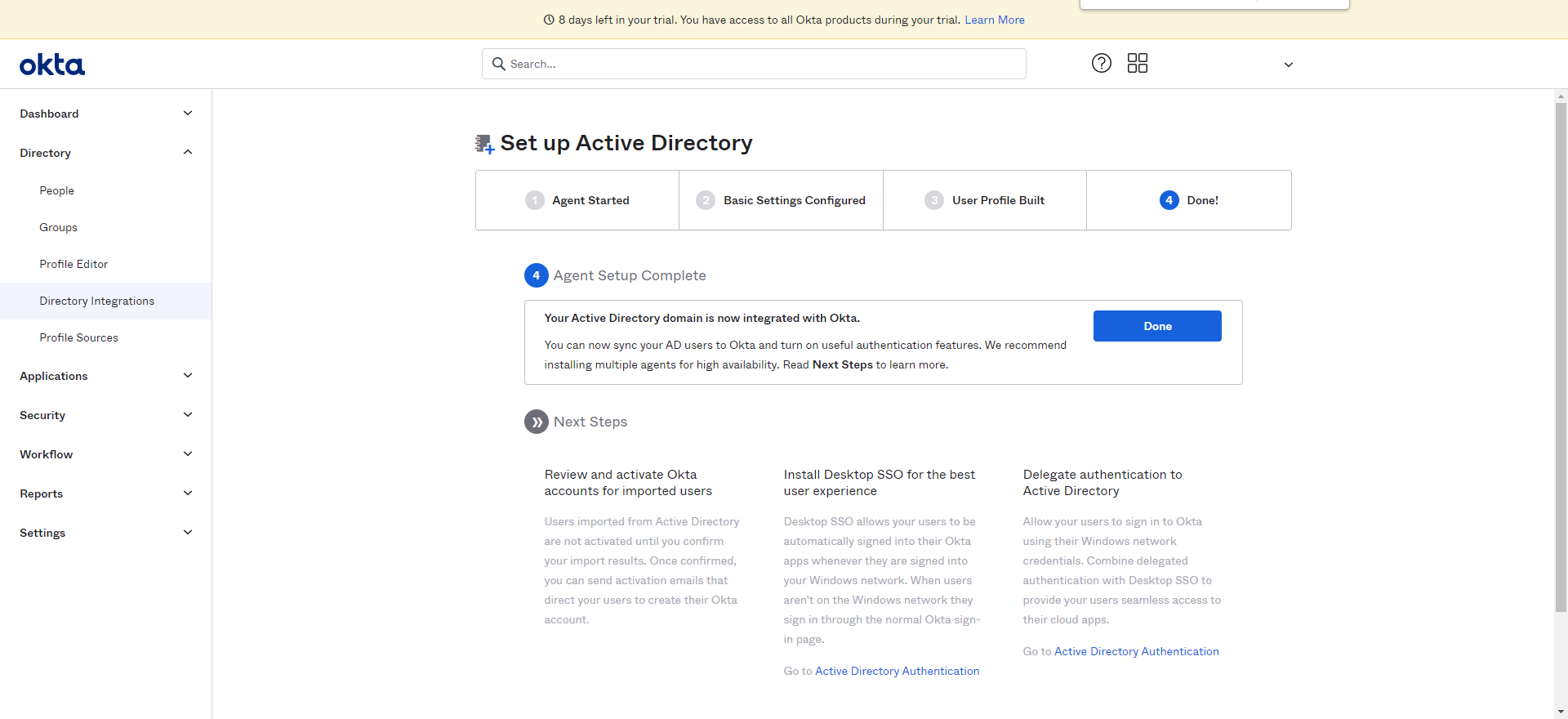This screenshot has height=719, width=1568.
Task: Click the "Next Steps" heading text
Action: tap(590, 422)
